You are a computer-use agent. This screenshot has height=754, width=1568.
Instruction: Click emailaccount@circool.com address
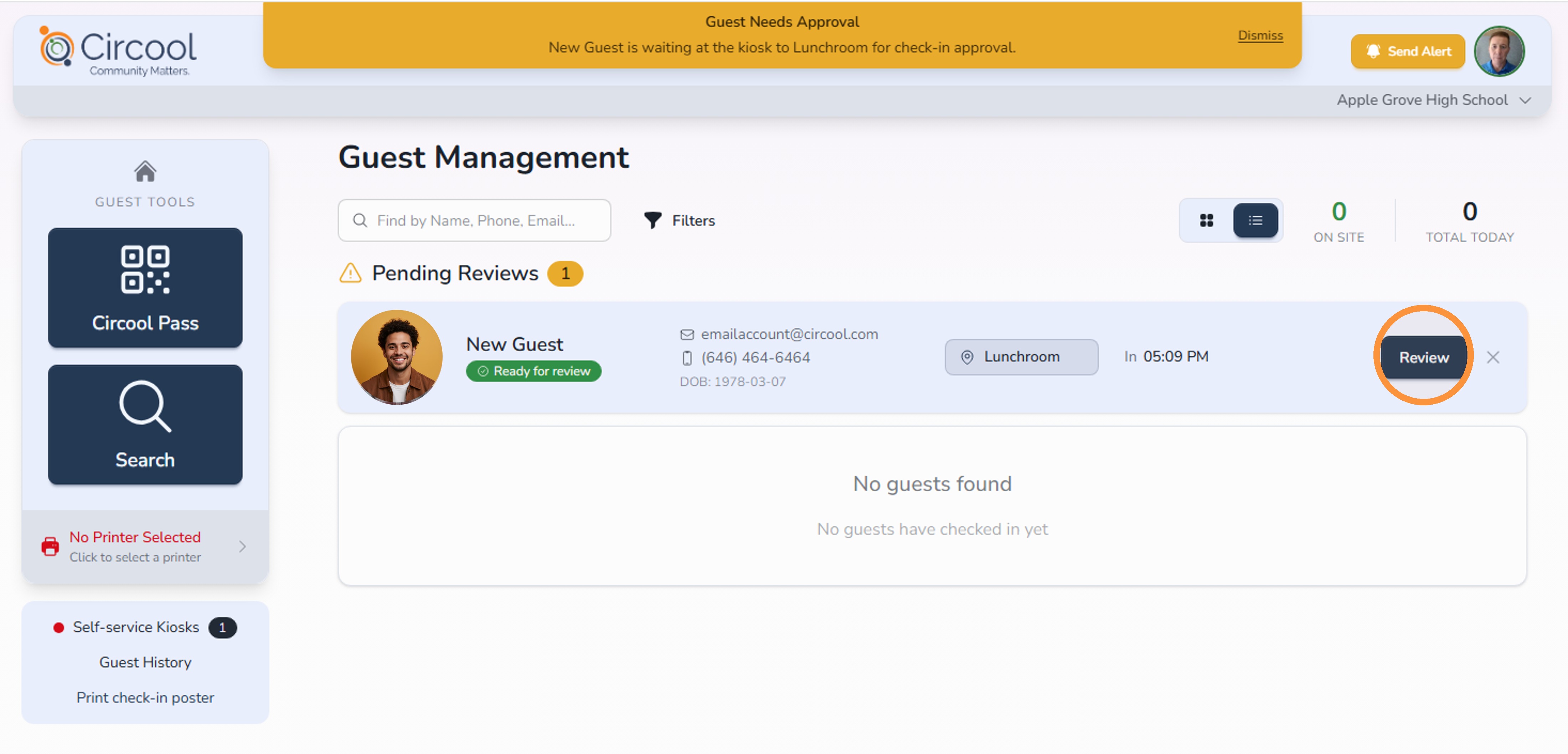789,334
